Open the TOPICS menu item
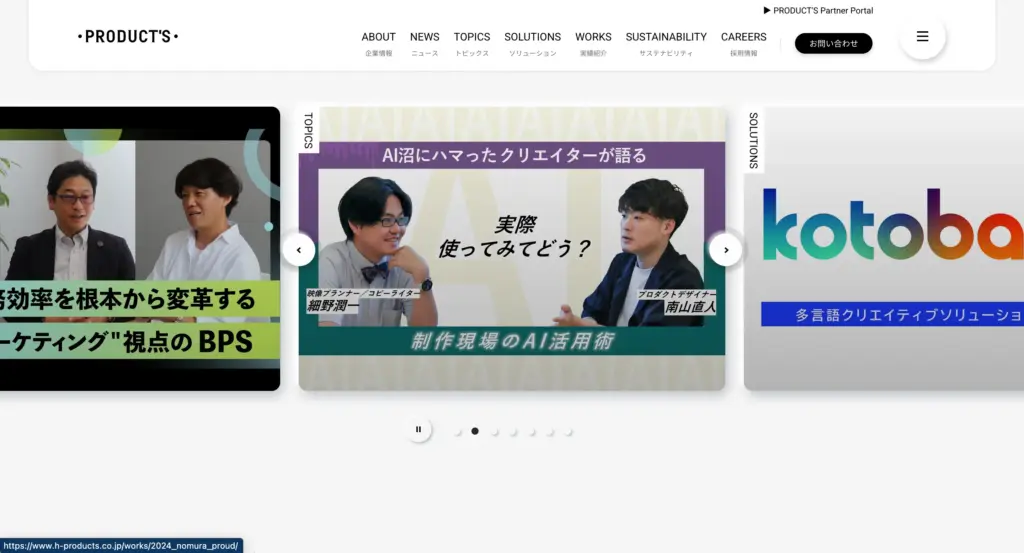 point(472,43)
